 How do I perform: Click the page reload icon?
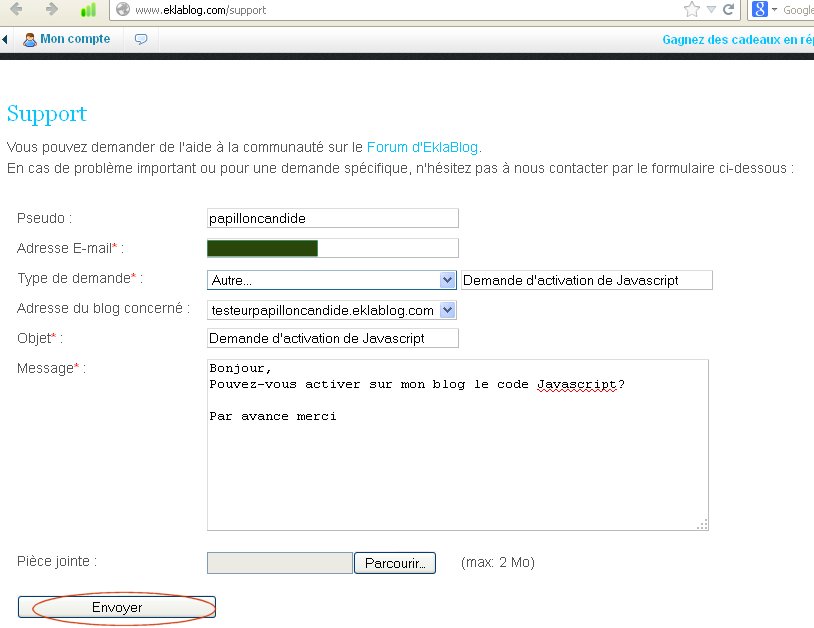click(x=730, y=9)
